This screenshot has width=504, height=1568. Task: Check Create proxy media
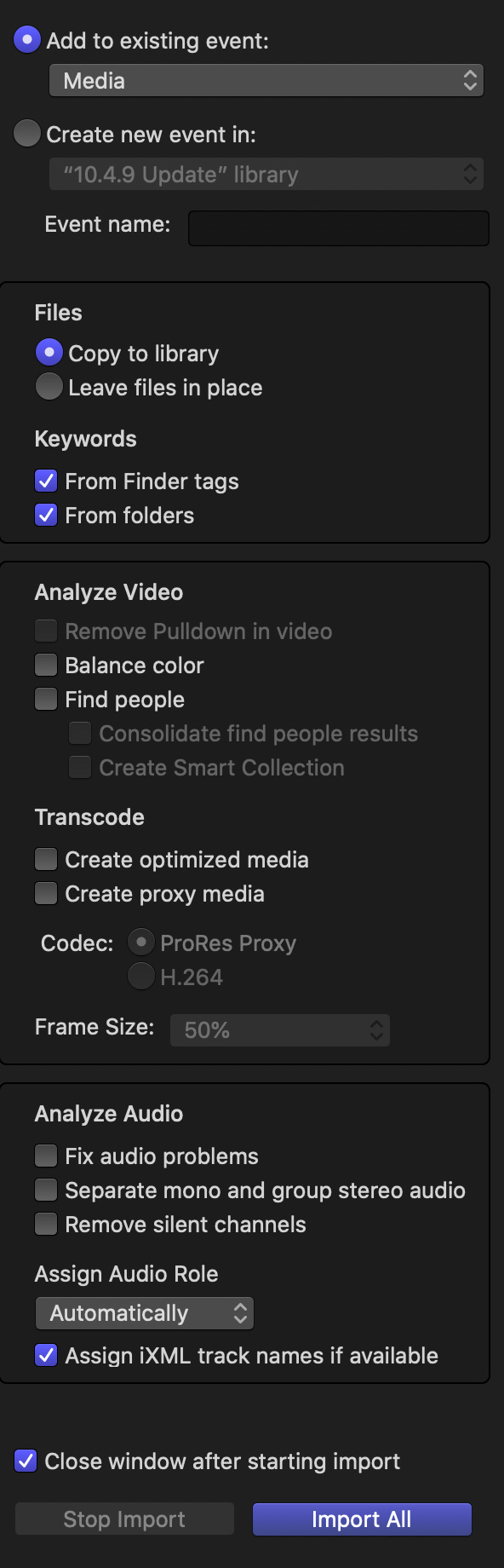46,894
